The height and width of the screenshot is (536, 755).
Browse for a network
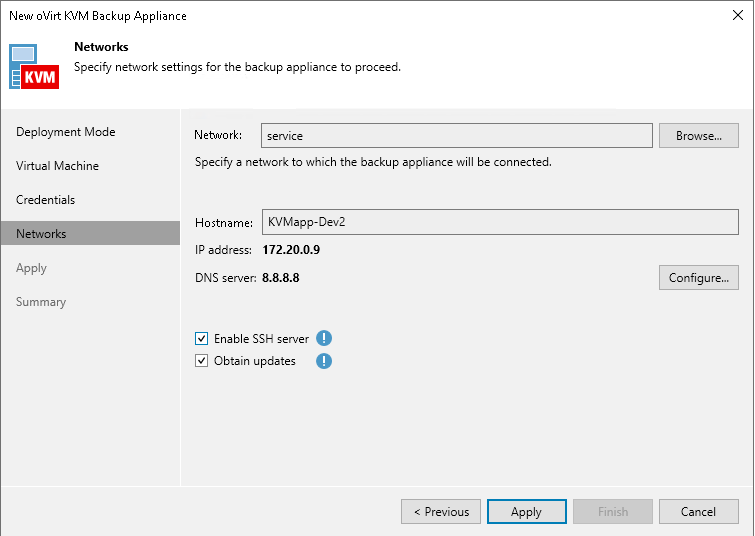pos(698,136)
